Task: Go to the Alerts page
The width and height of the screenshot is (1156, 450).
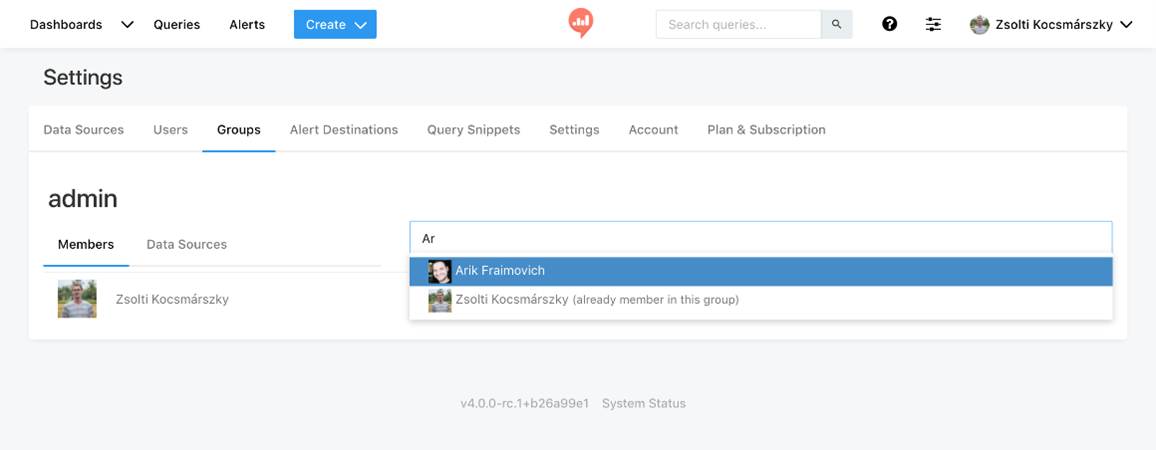Action: [x=247, y=24]
